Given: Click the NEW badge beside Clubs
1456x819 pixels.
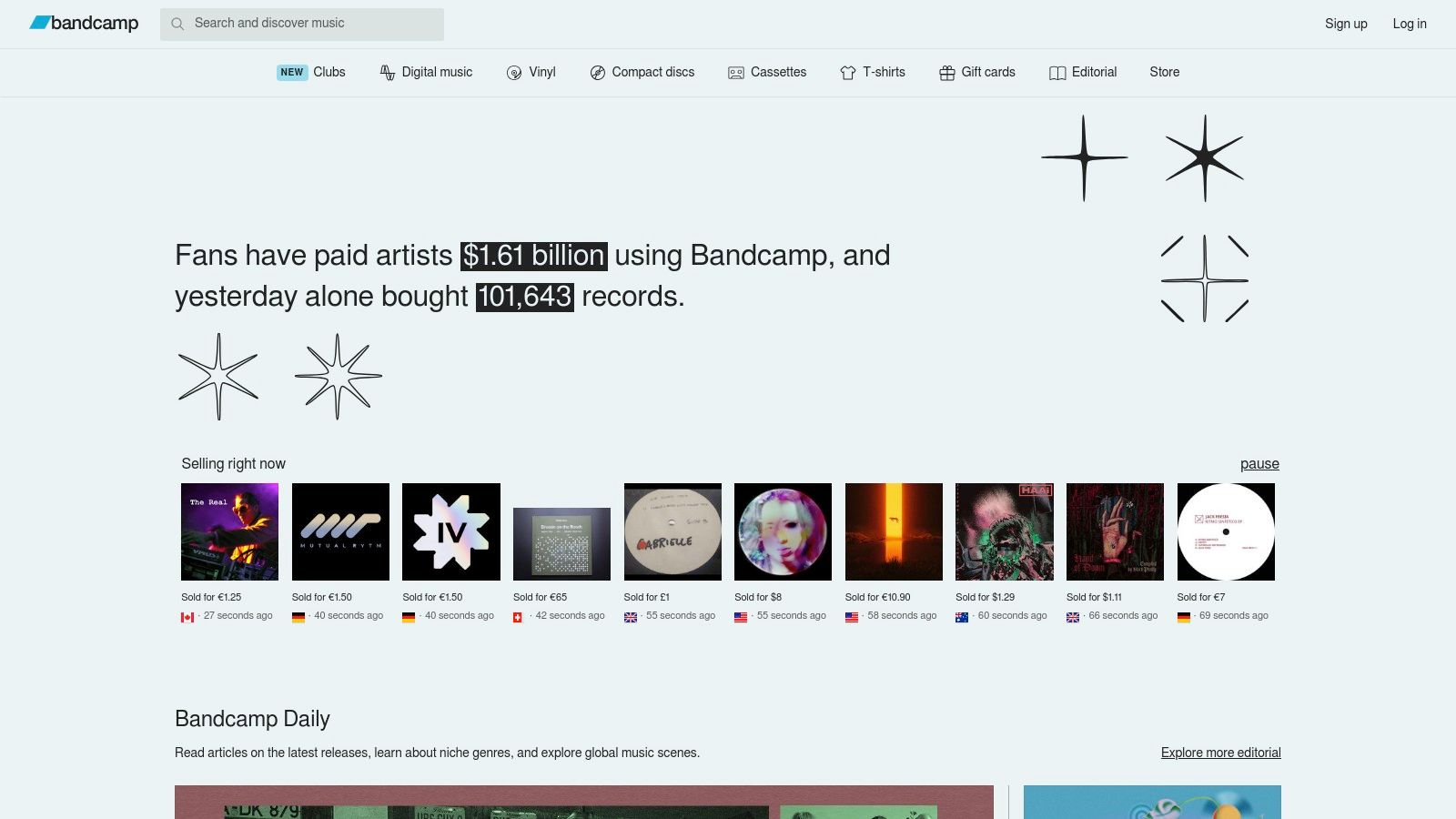Looking at the screenshot, I should pos(291,72).
